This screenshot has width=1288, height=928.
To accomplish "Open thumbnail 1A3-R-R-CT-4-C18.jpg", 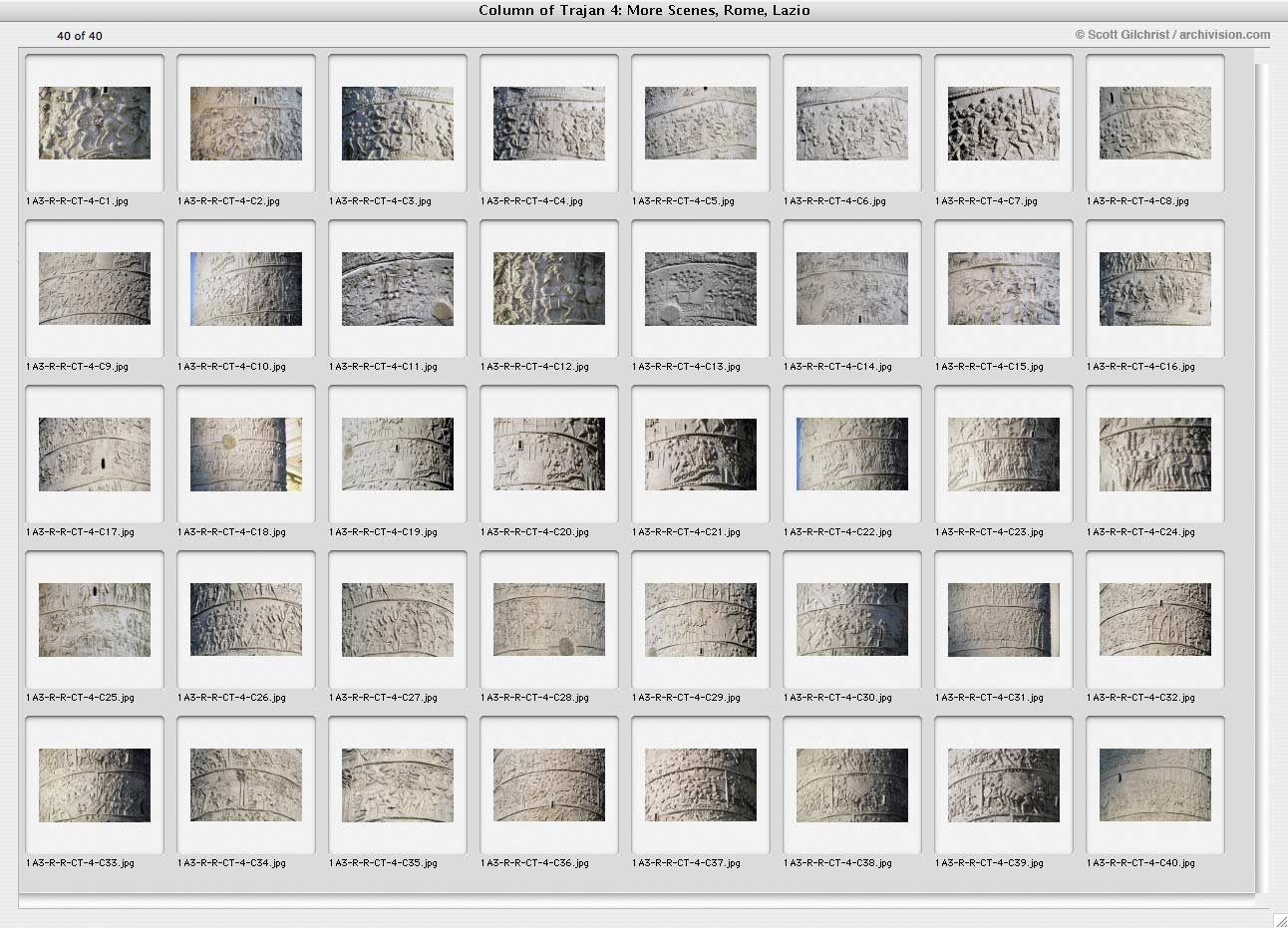I will (x=246, y=454).
